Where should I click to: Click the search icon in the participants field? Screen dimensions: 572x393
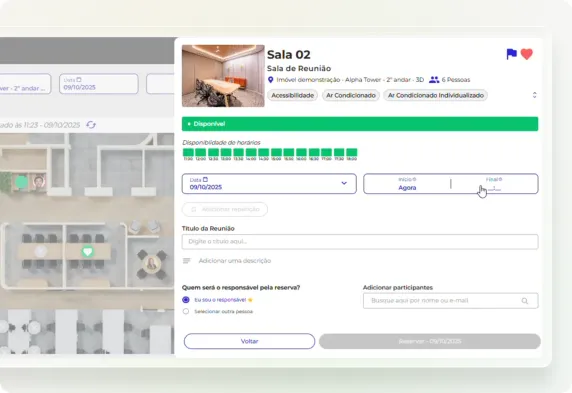point(525,301)
